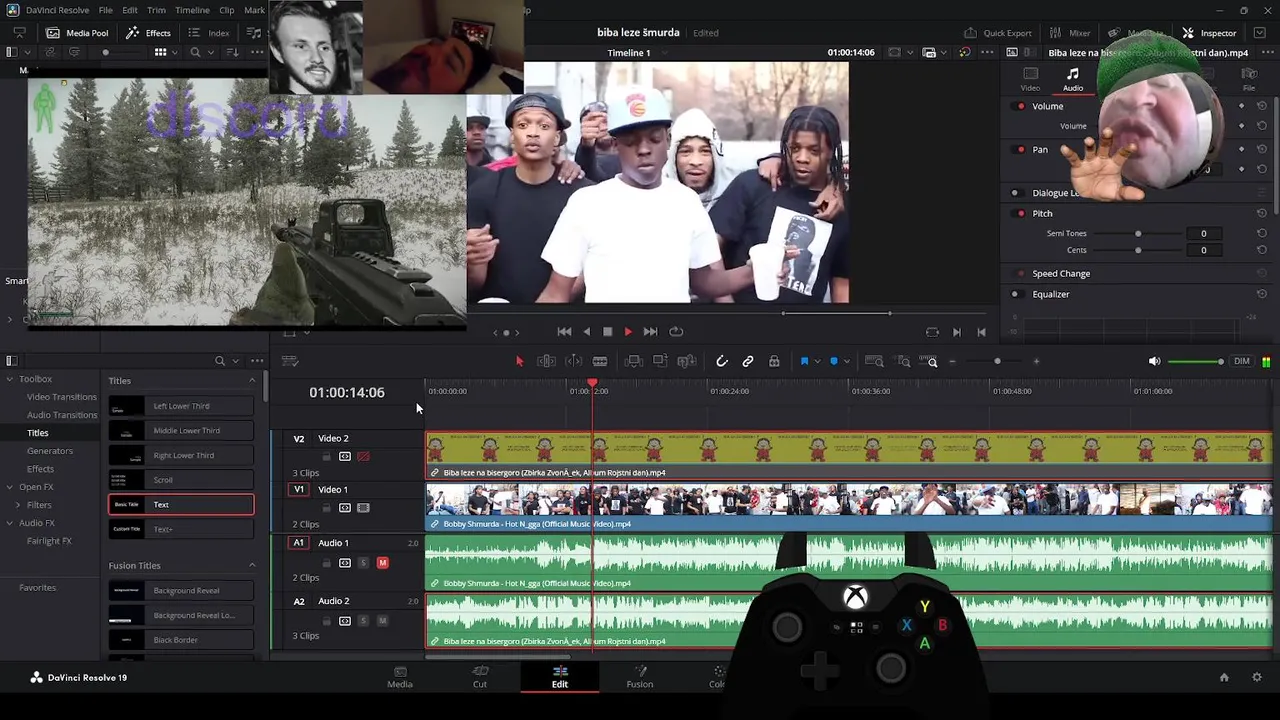The width and height of the screenshot is (1280, 720).
Task: Switch to the Media page
Action: point(400,677)
